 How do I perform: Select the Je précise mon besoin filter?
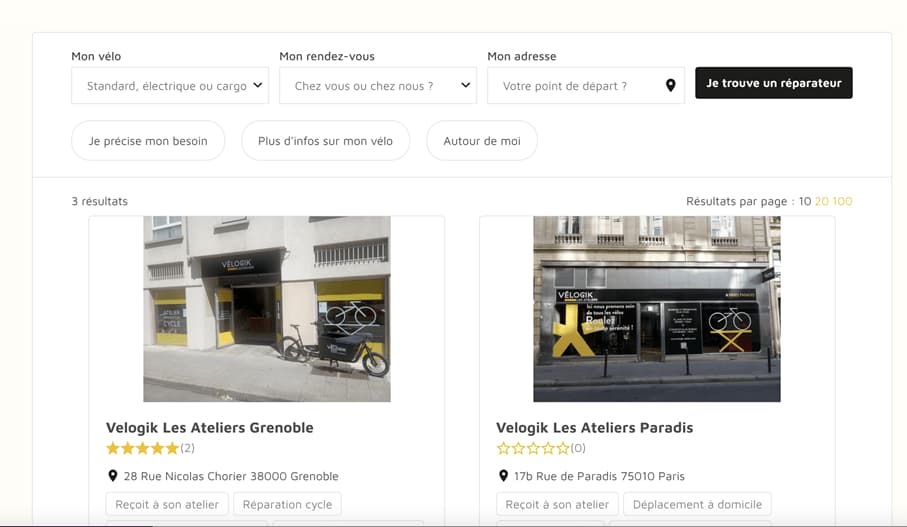click(x=148, y=141)
